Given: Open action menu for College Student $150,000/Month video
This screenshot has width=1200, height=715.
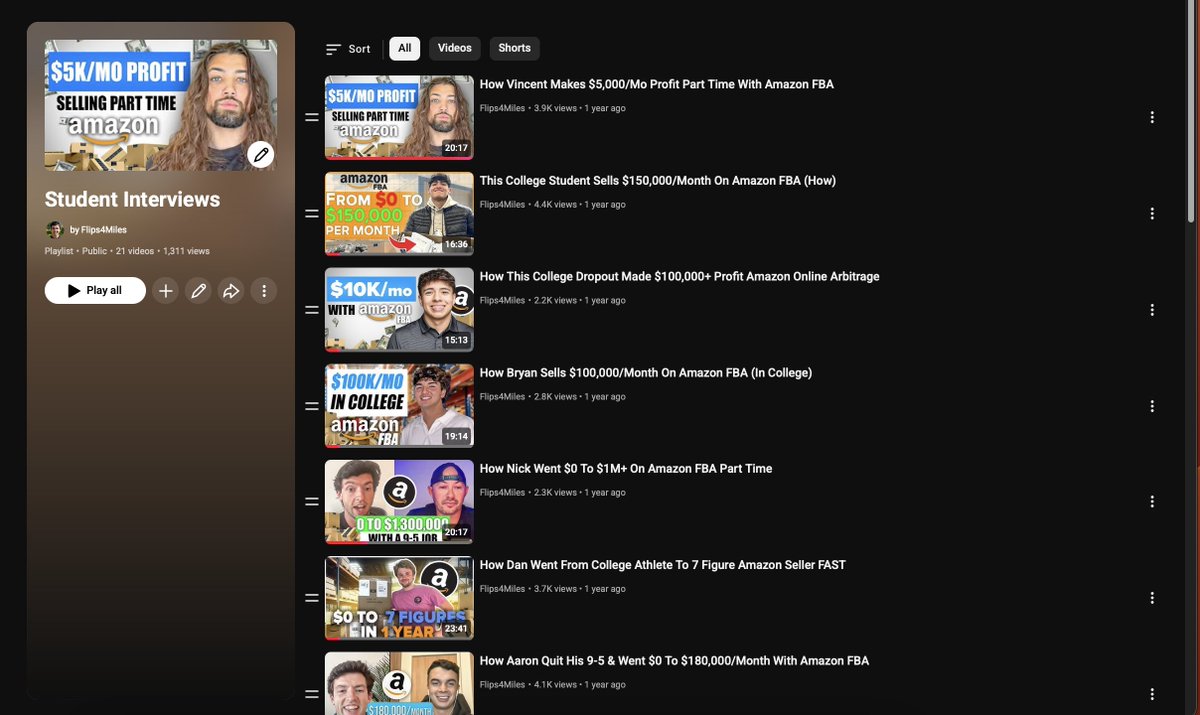Looking at the screenshot, I should [x=1152, y=214].
